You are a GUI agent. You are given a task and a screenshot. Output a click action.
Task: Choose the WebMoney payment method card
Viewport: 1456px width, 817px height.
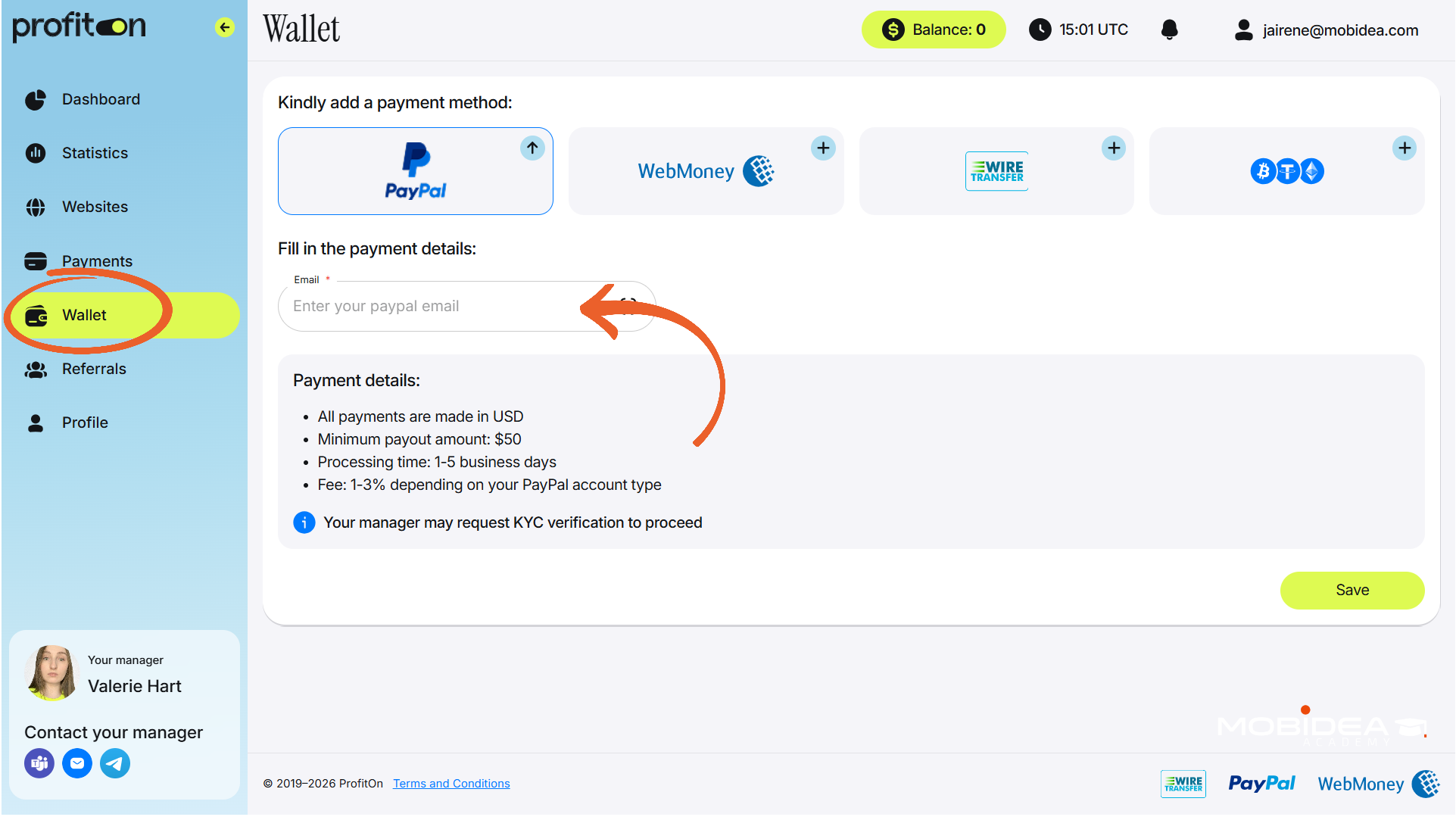pos(705,171)
